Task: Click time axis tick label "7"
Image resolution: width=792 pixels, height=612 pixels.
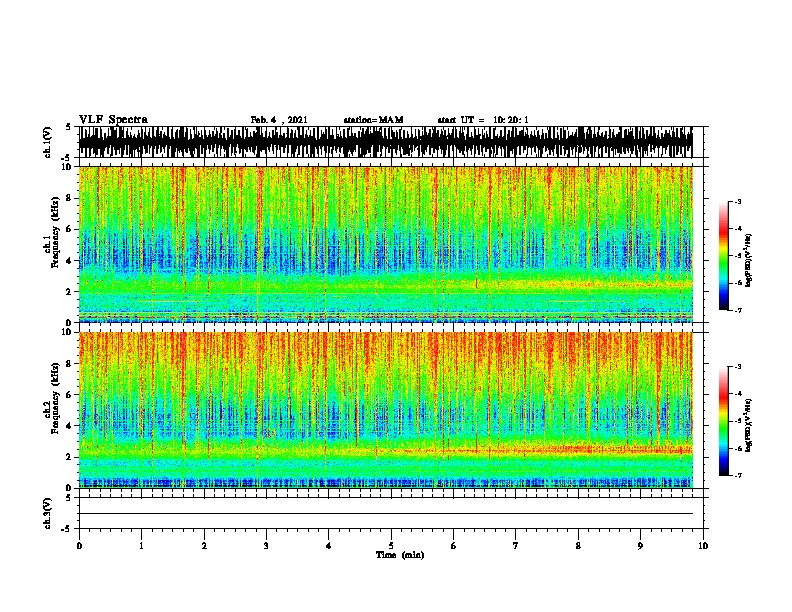Action: point(516,546)
